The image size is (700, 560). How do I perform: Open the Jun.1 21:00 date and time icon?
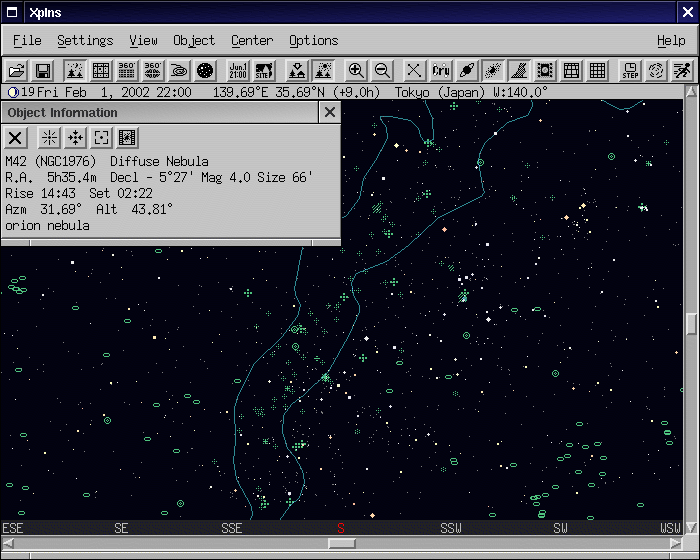(x=238, y=71)
